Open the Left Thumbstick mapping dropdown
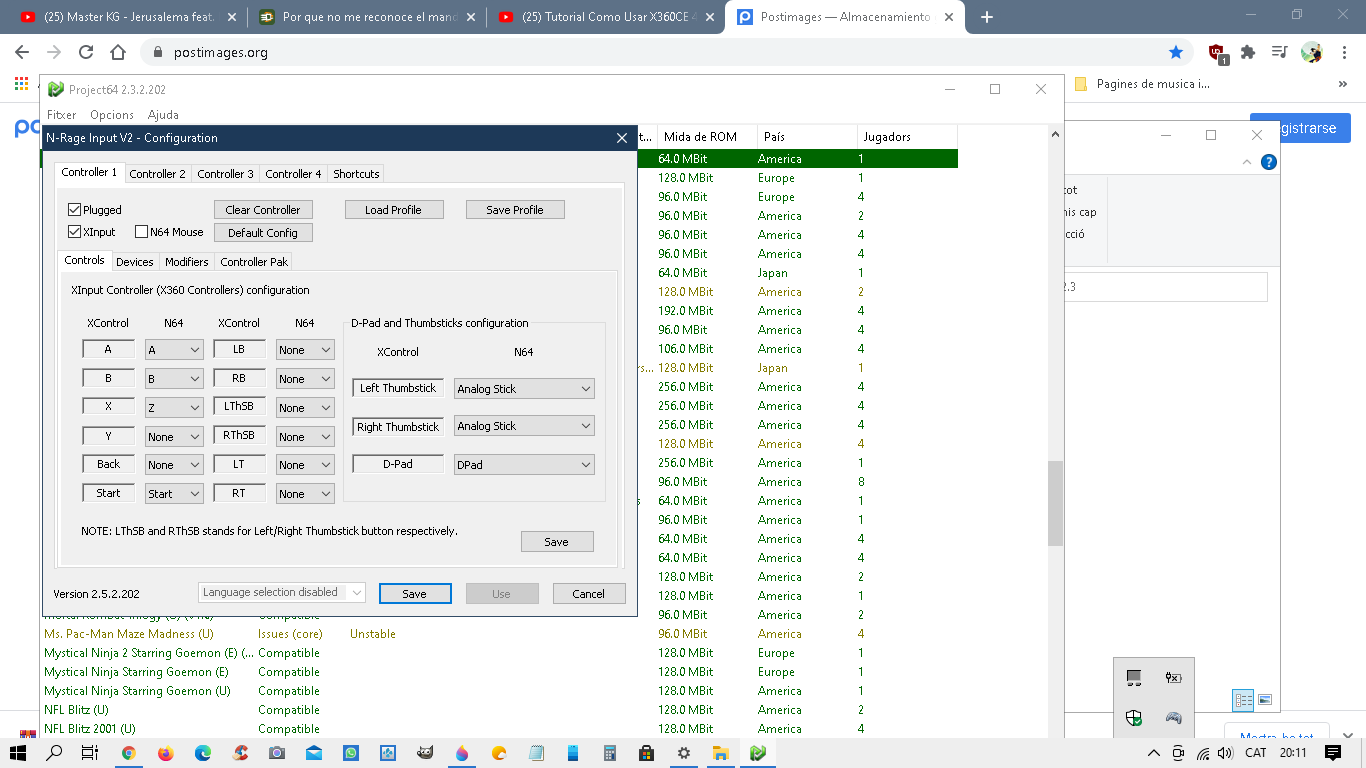 pyautogui.click(x=524, y=389)
